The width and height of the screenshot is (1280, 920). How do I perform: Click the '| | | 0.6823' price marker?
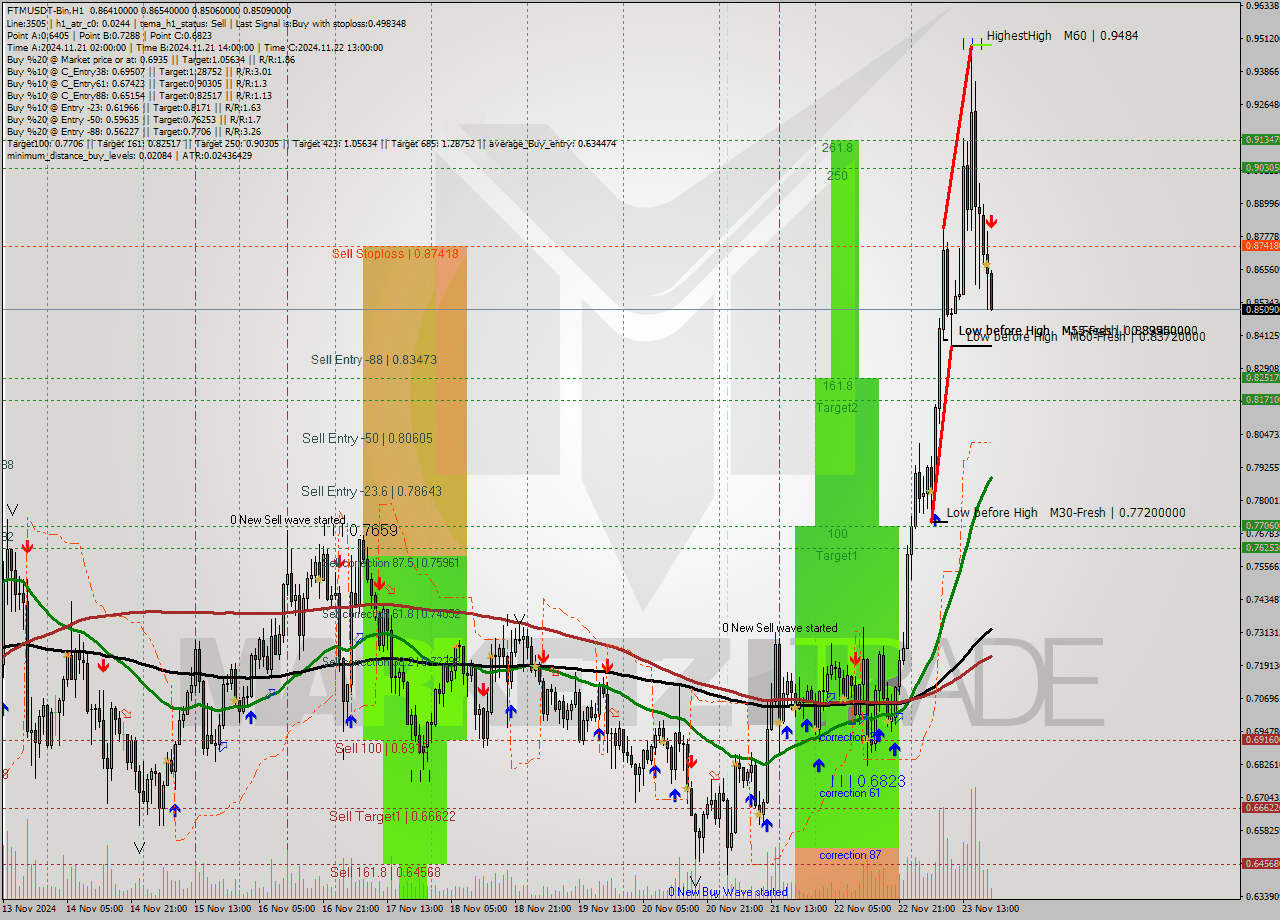[866, 781]
